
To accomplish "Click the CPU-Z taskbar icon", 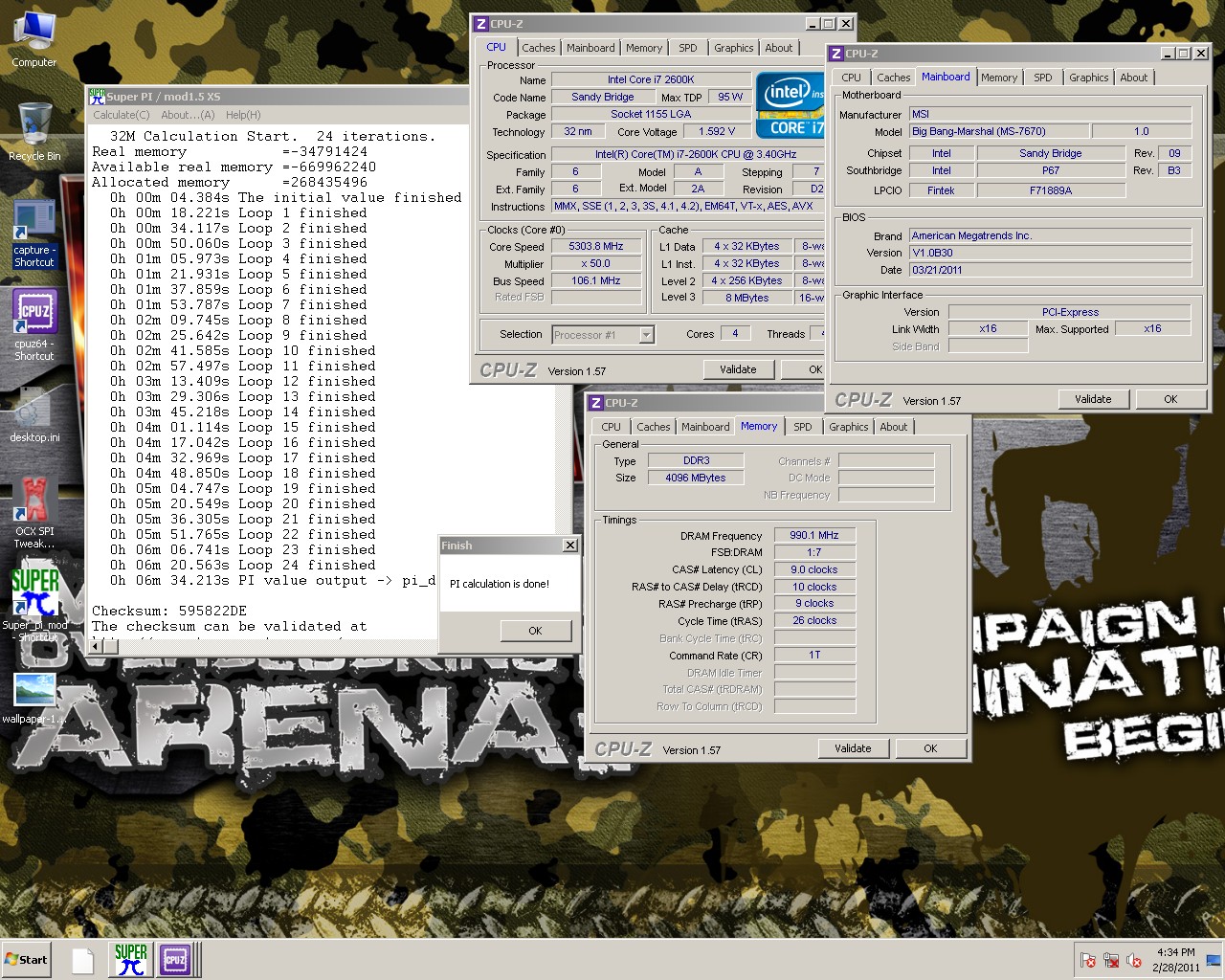I will pyautogui.click(x=175, y=960).
